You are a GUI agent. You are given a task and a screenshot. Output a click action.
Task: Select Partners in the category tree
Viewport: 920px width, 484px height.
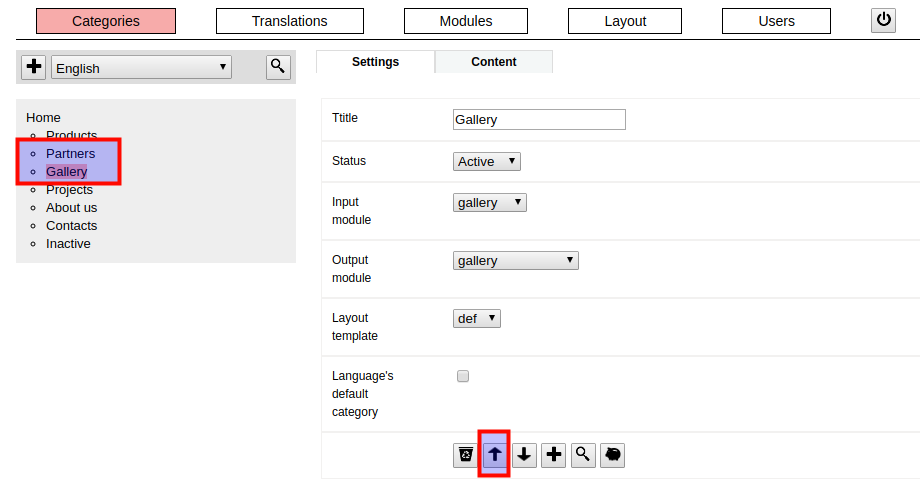coord(70,154)
